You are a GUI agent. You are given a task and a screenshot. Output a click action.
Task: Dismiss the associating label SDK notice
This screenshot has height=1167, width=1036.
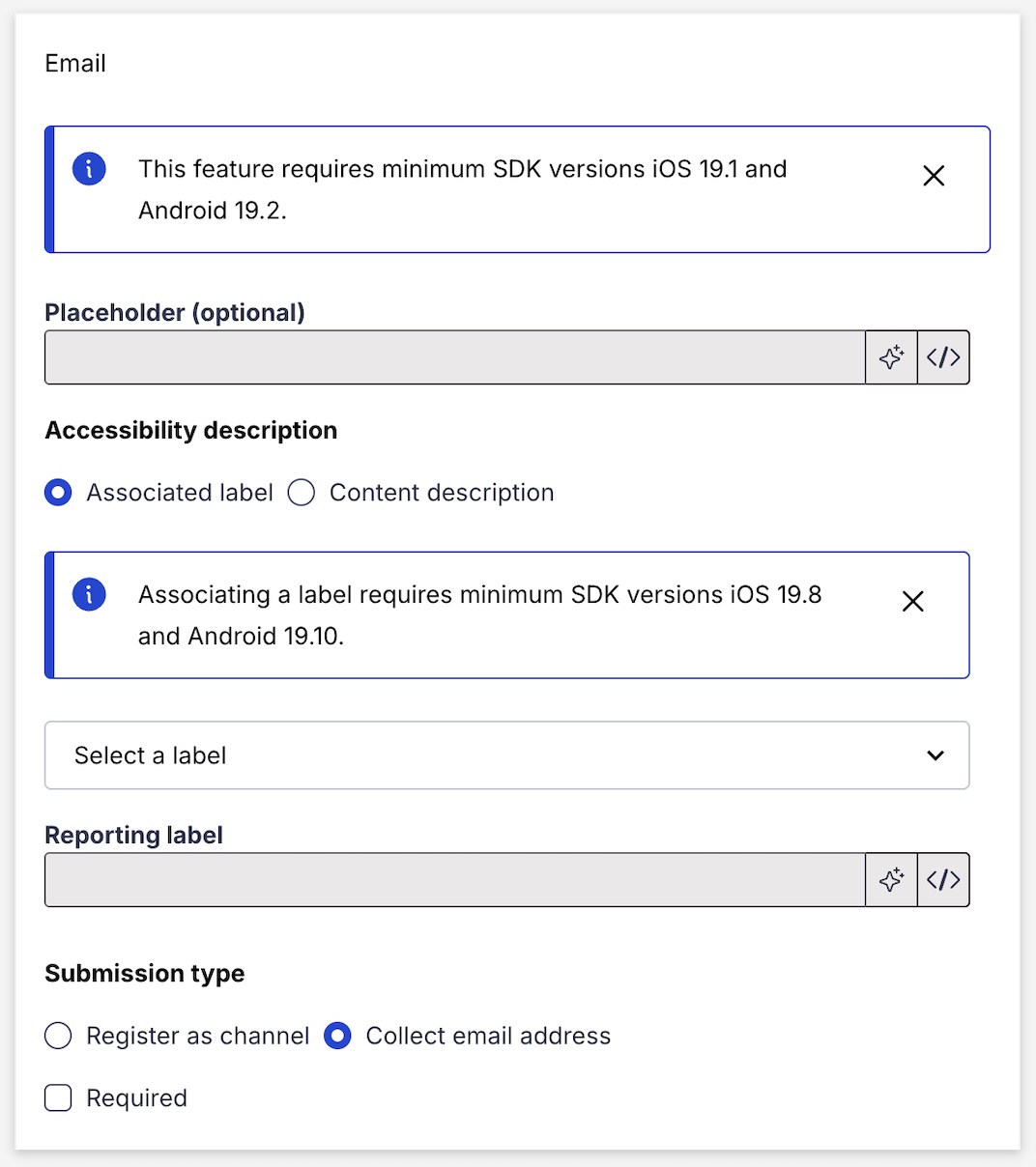912,602
